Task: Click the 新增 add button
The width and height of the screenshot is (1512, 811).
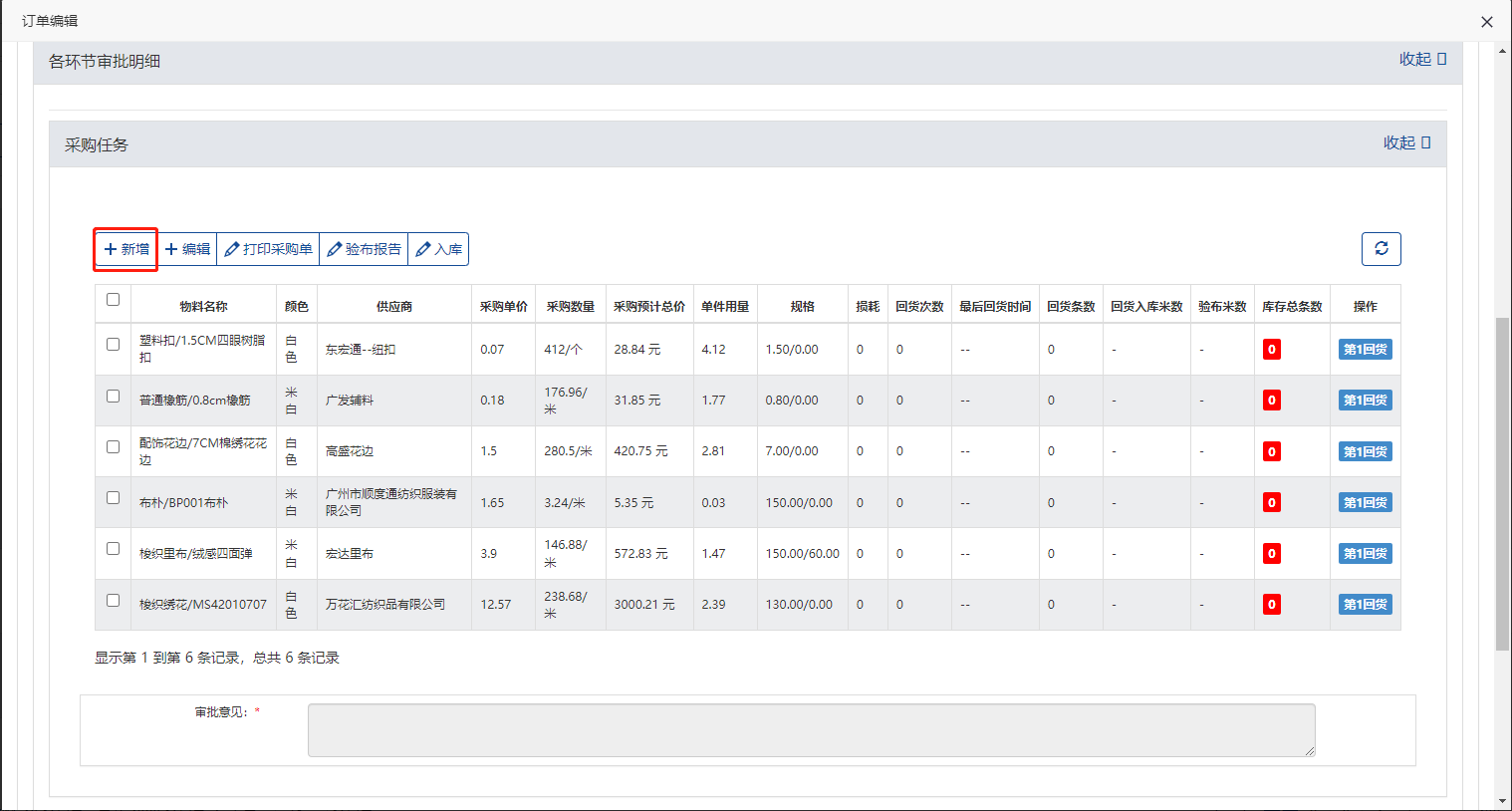Action: tap(126, 249)
